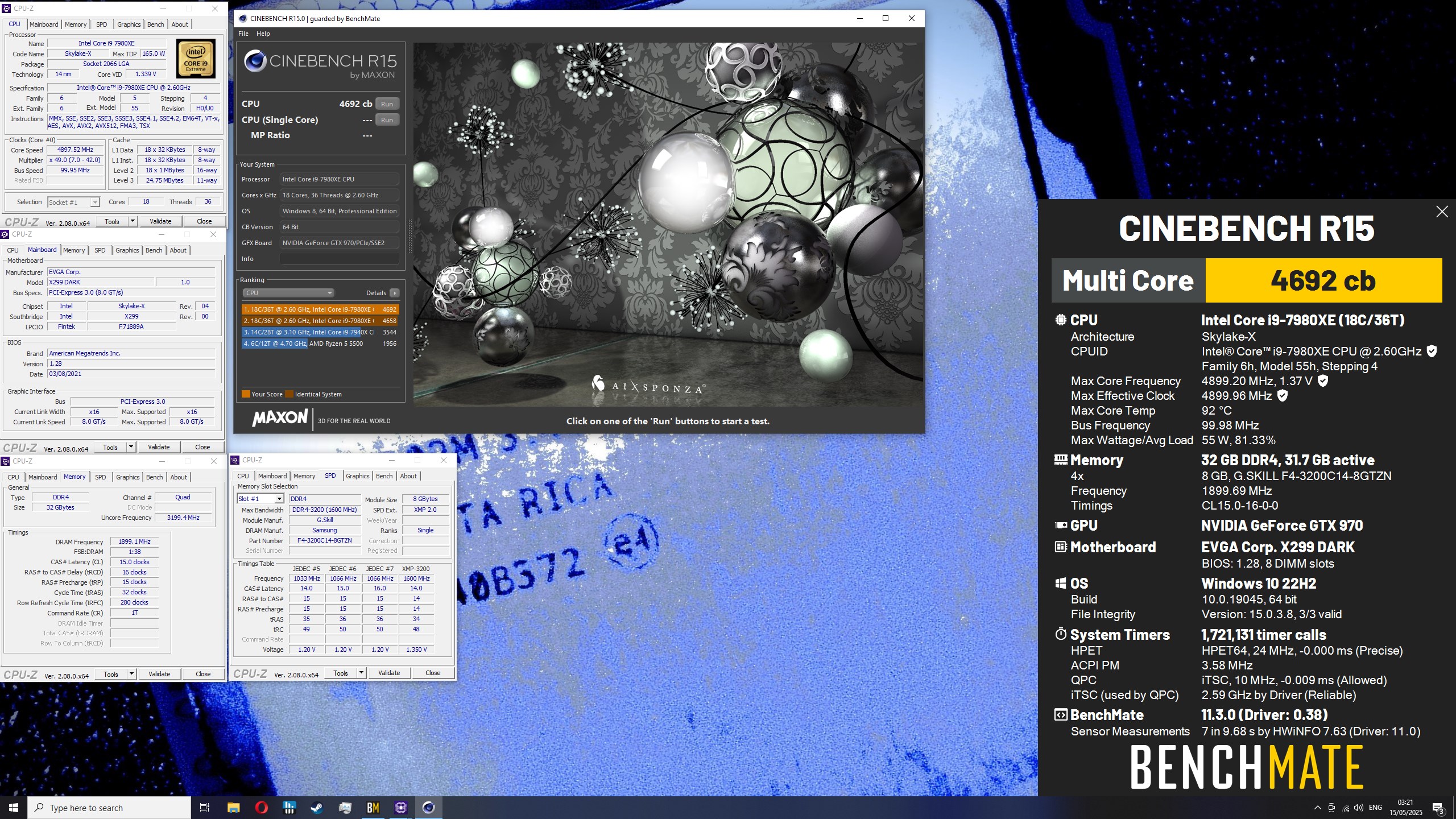Viewport: 1456px width, 819px height.
Task: Open About tab in Mainboard CPU-Z window
Action: 178,250
